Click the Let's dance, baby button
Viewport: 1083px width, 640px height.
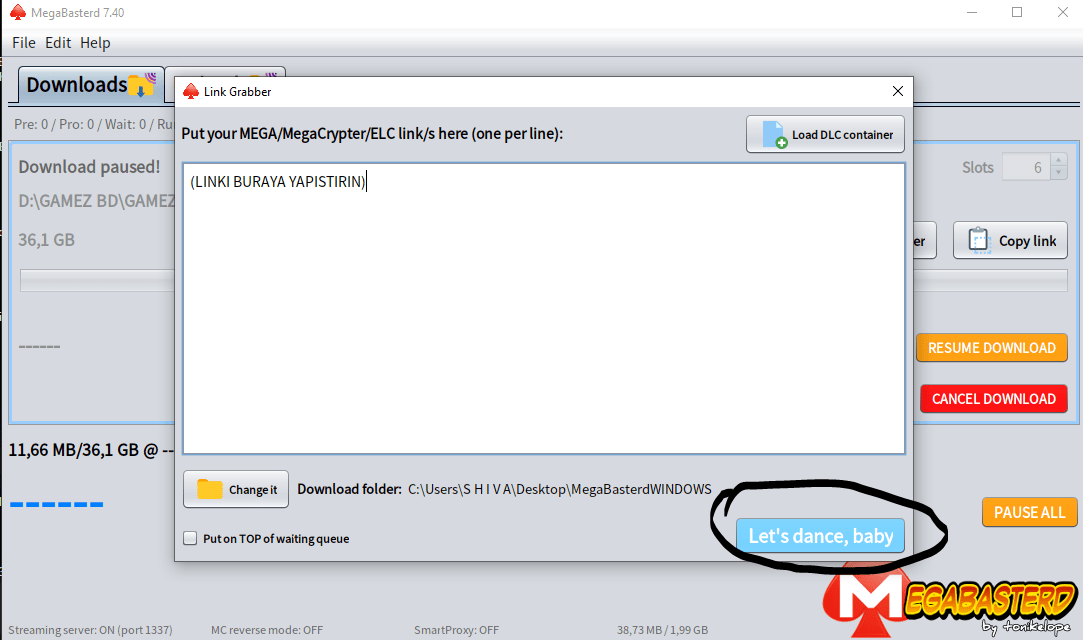pyautogui.click(x=821, y=536)
